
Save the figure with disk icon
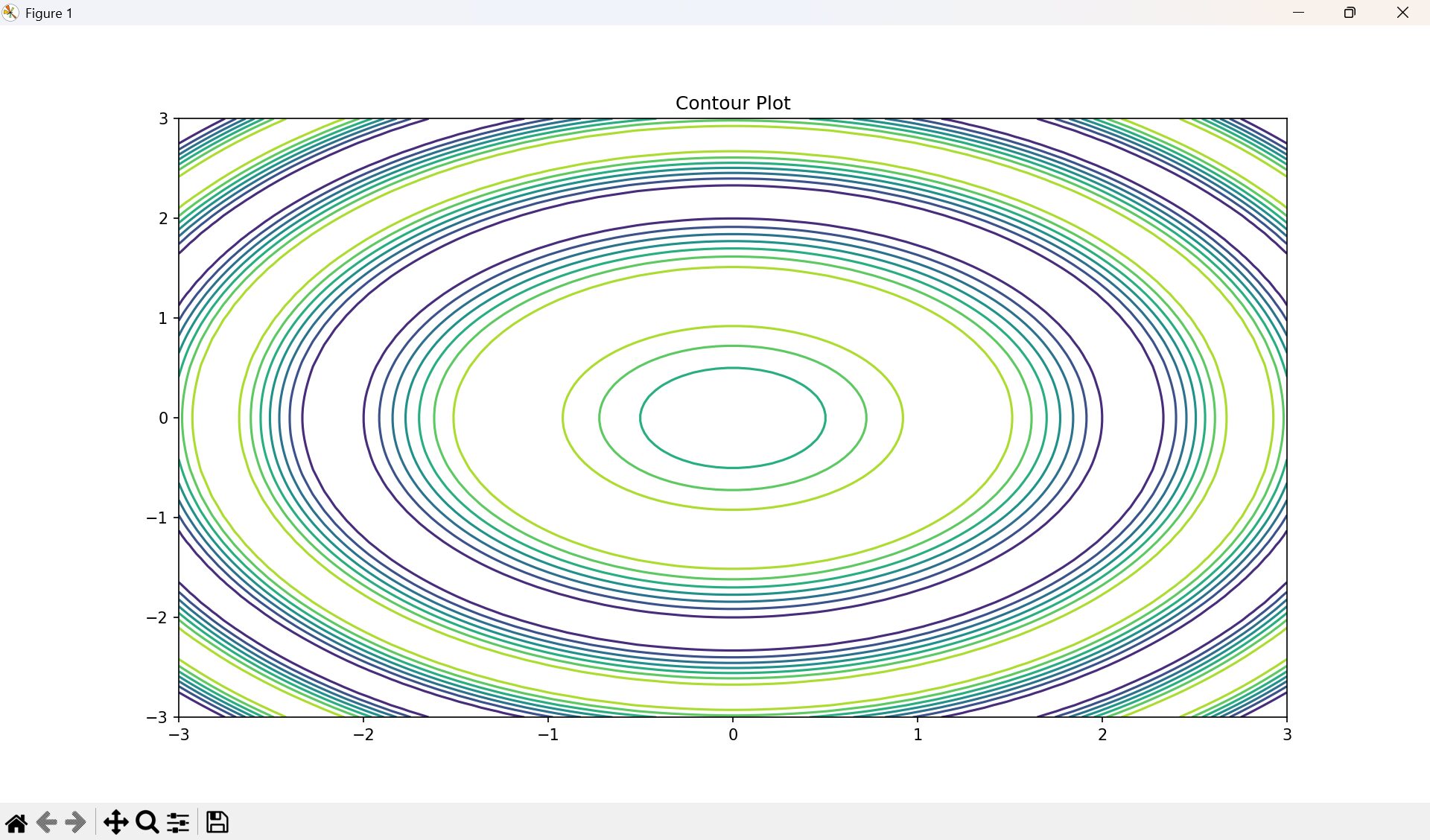point(217,822)
